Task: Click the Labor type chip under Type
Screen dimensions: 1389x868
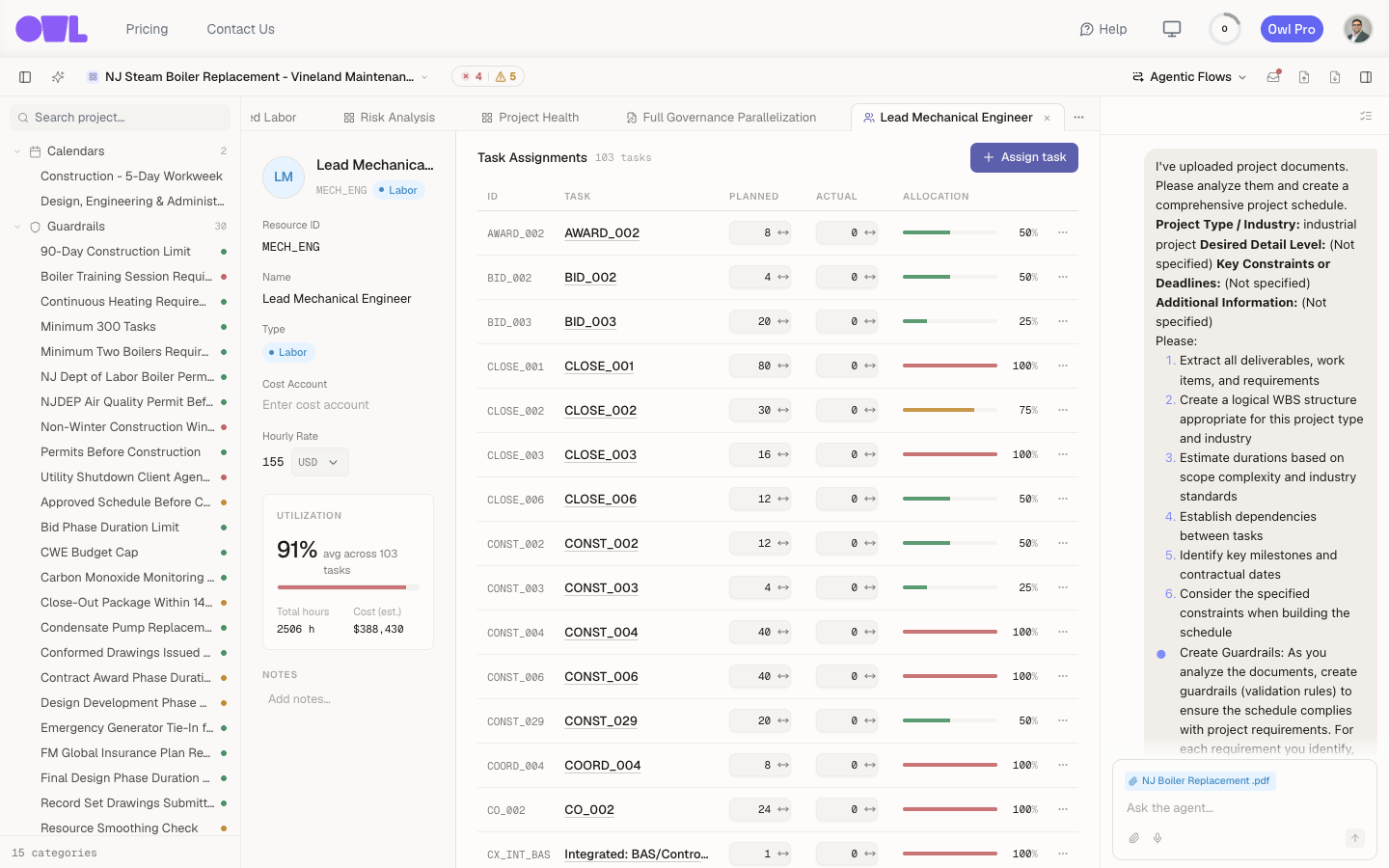Action: 289,352
